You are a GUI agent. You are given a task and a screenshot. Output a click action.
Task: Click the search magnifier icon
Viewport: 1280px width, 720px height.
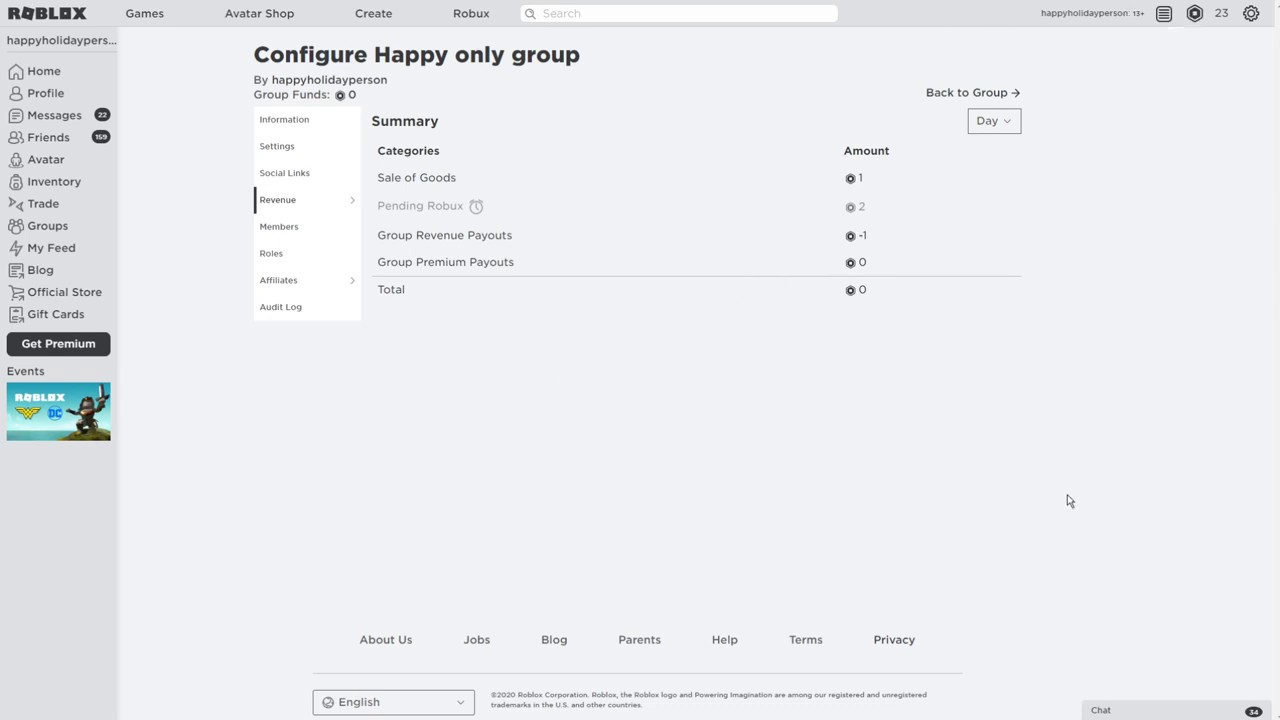click(531, 13)
